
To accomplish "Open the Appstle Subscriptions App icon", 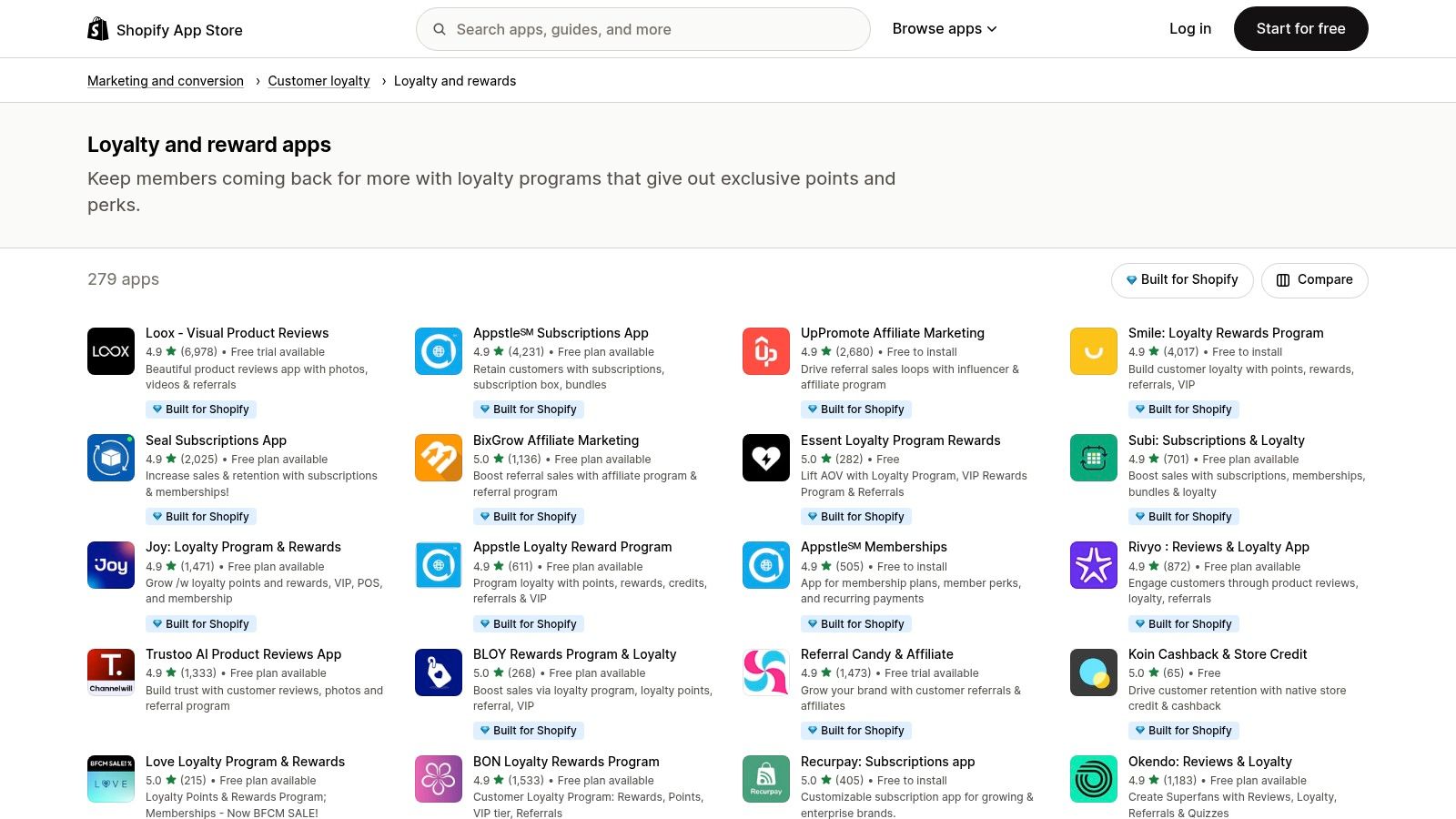I will click(x=439, y=351).
